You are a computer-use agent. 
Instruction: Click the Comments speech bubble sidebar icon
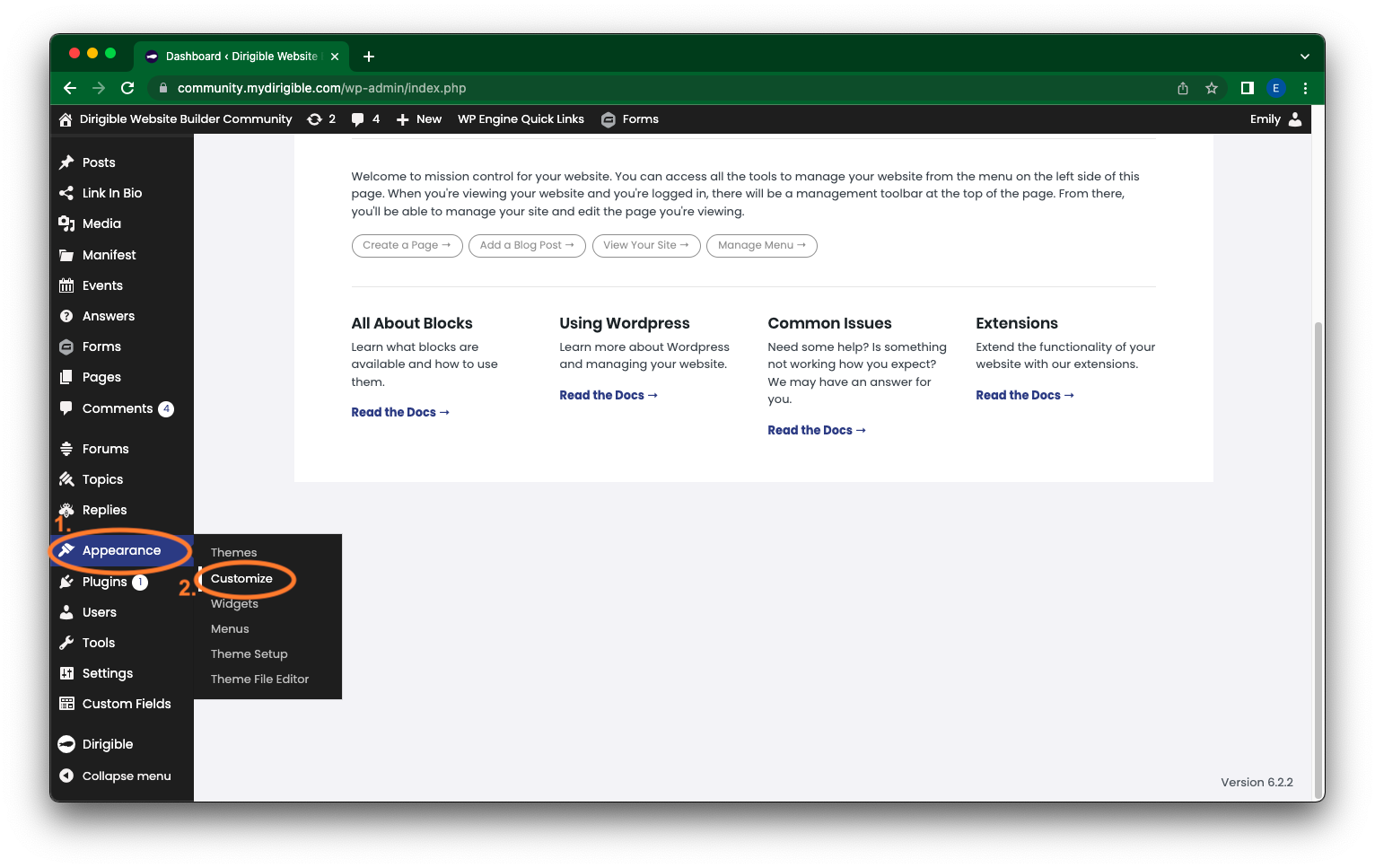click(66, 408)
